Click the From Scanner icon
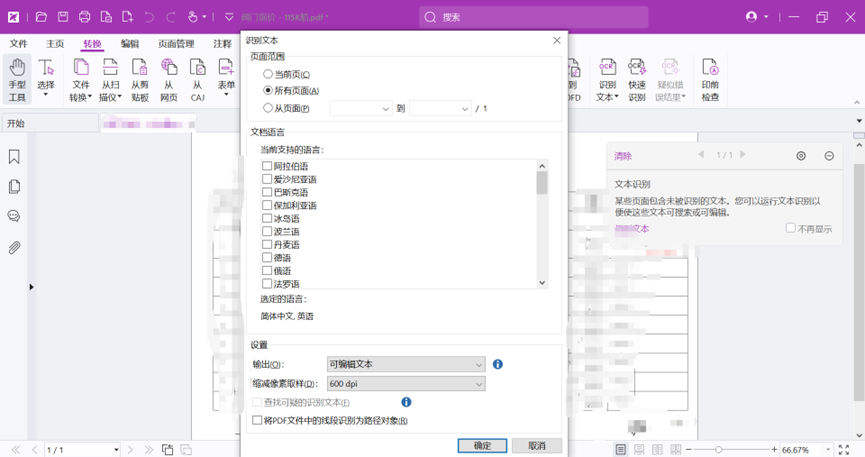The height and width of the screenshot is (457, 865). (x=110, y=69)
